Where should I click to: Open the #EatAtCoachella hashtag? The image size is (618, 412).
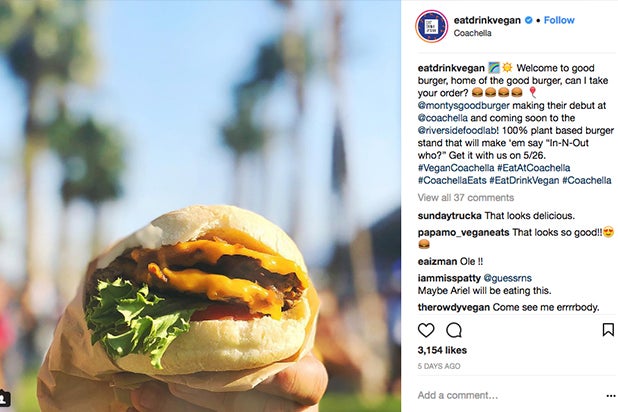click(x=533, y=168)
